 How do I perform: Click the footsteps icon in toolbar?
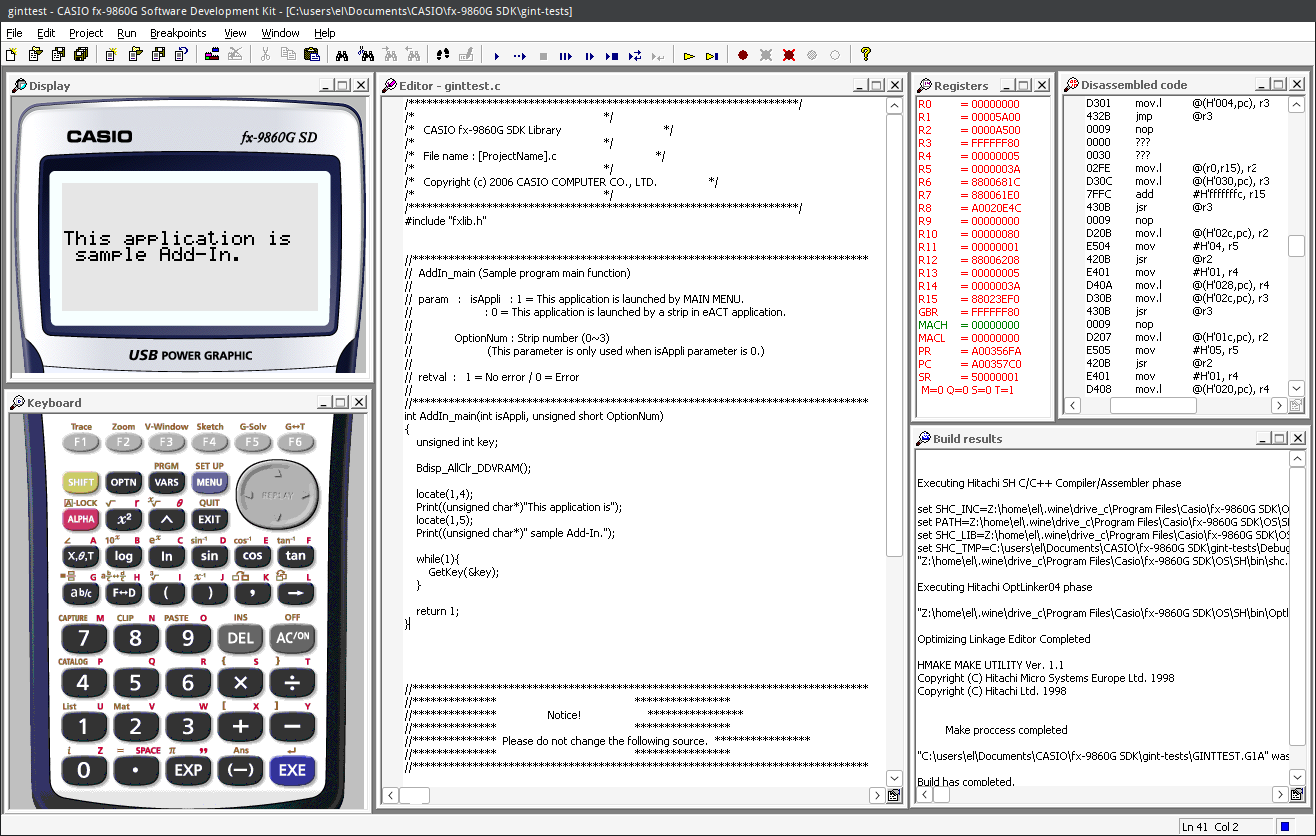click(441, 55)
